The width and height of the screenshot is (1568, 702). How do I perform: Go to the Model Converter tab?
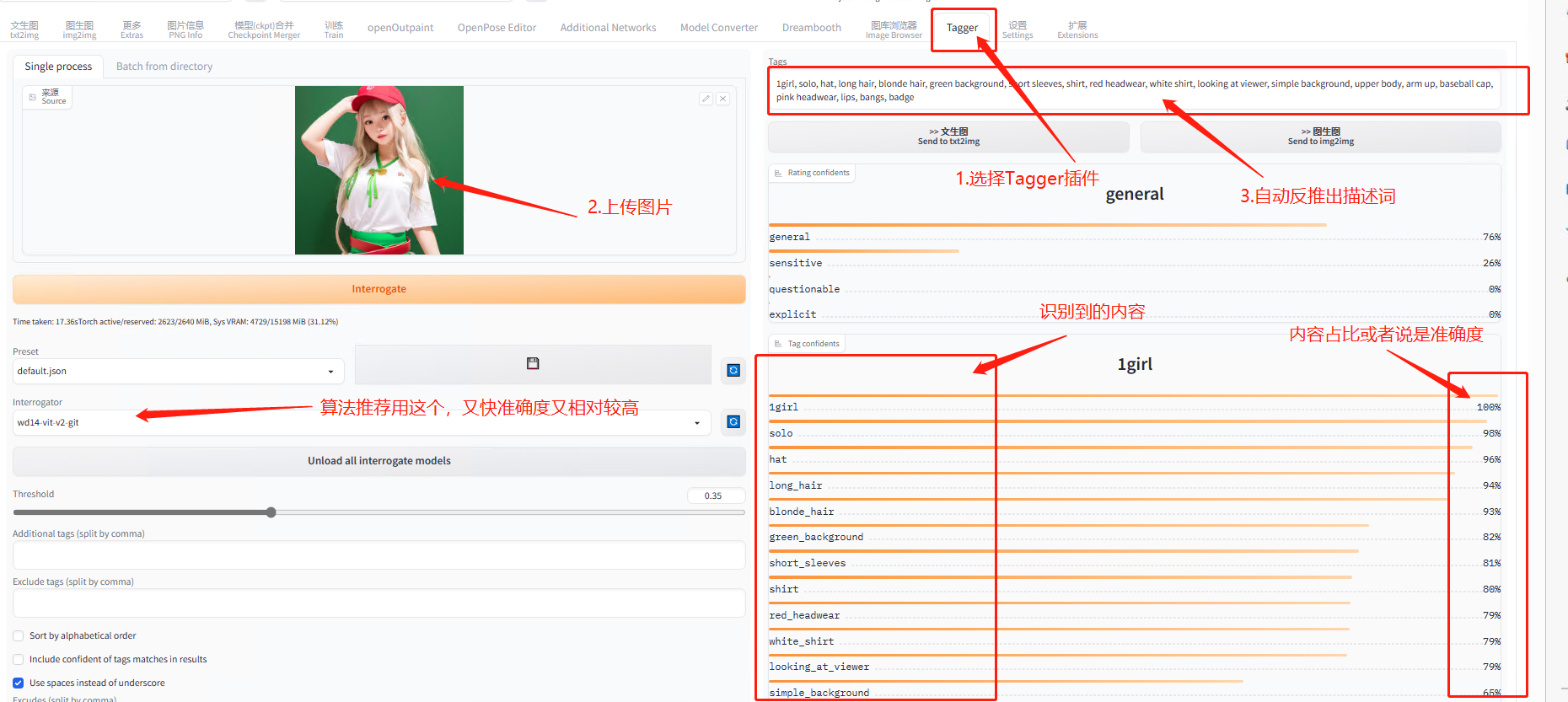pos(718,28)
